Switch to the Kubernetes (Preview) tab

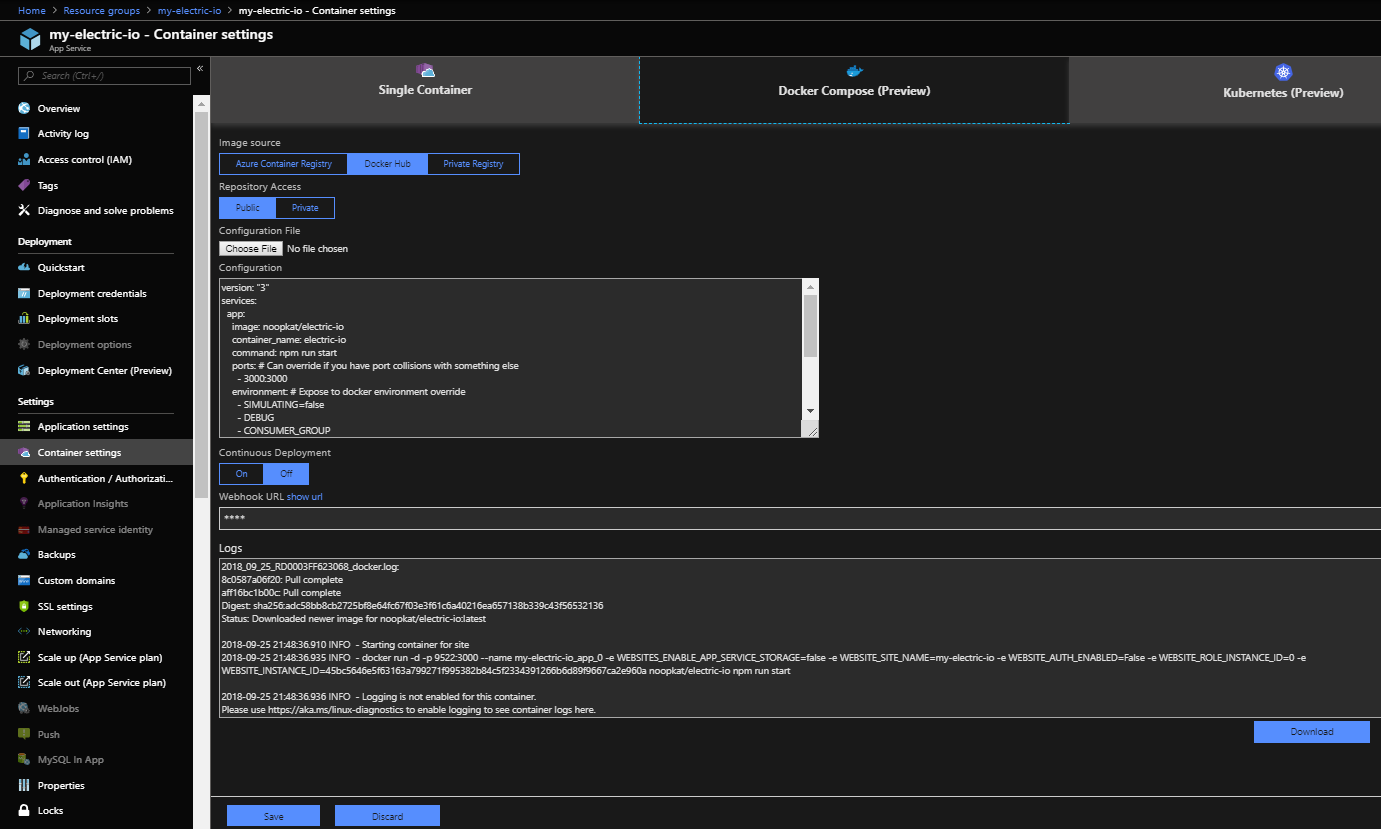(1225, 90)
